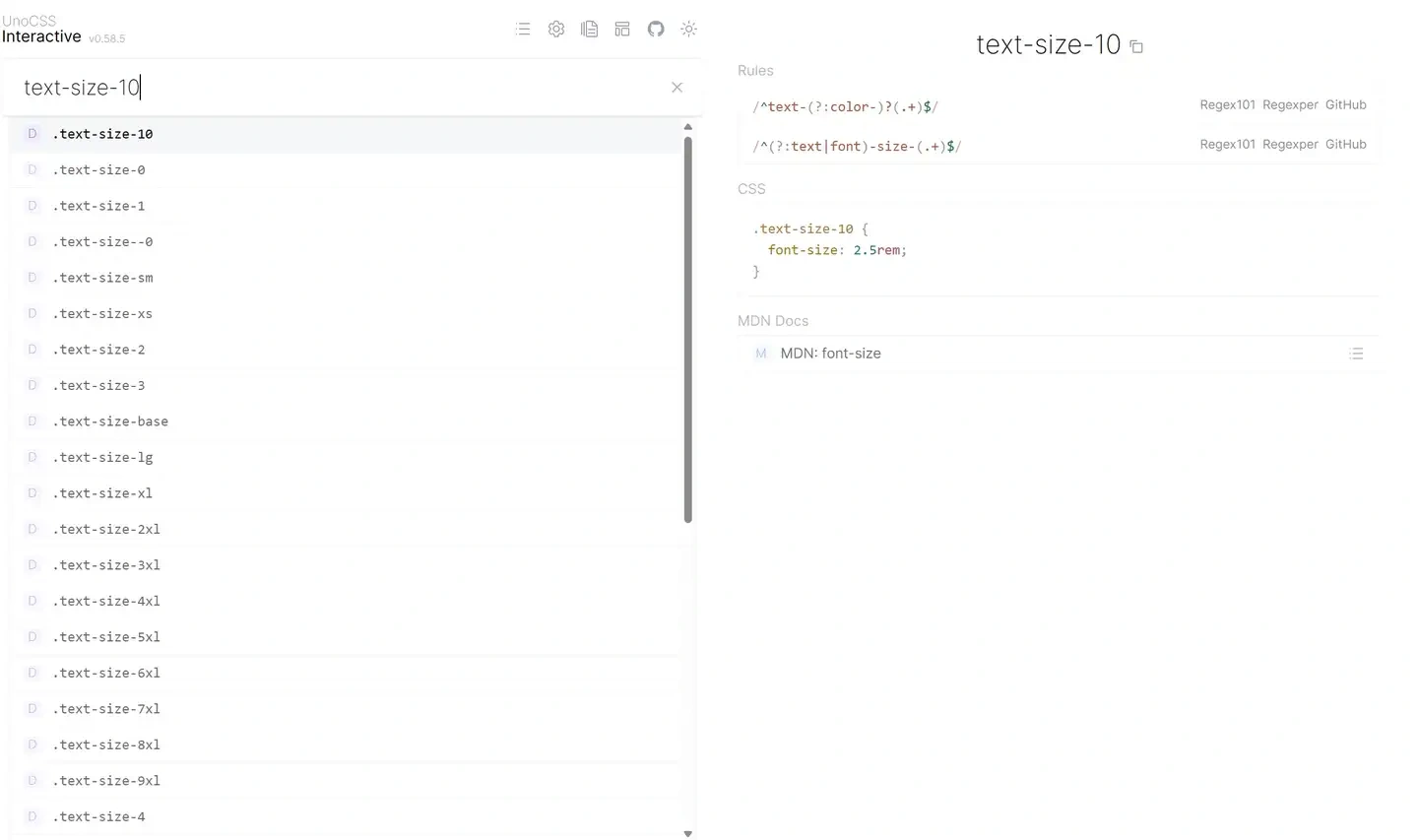Open Regex101 link for first rule

point(1227,104)
